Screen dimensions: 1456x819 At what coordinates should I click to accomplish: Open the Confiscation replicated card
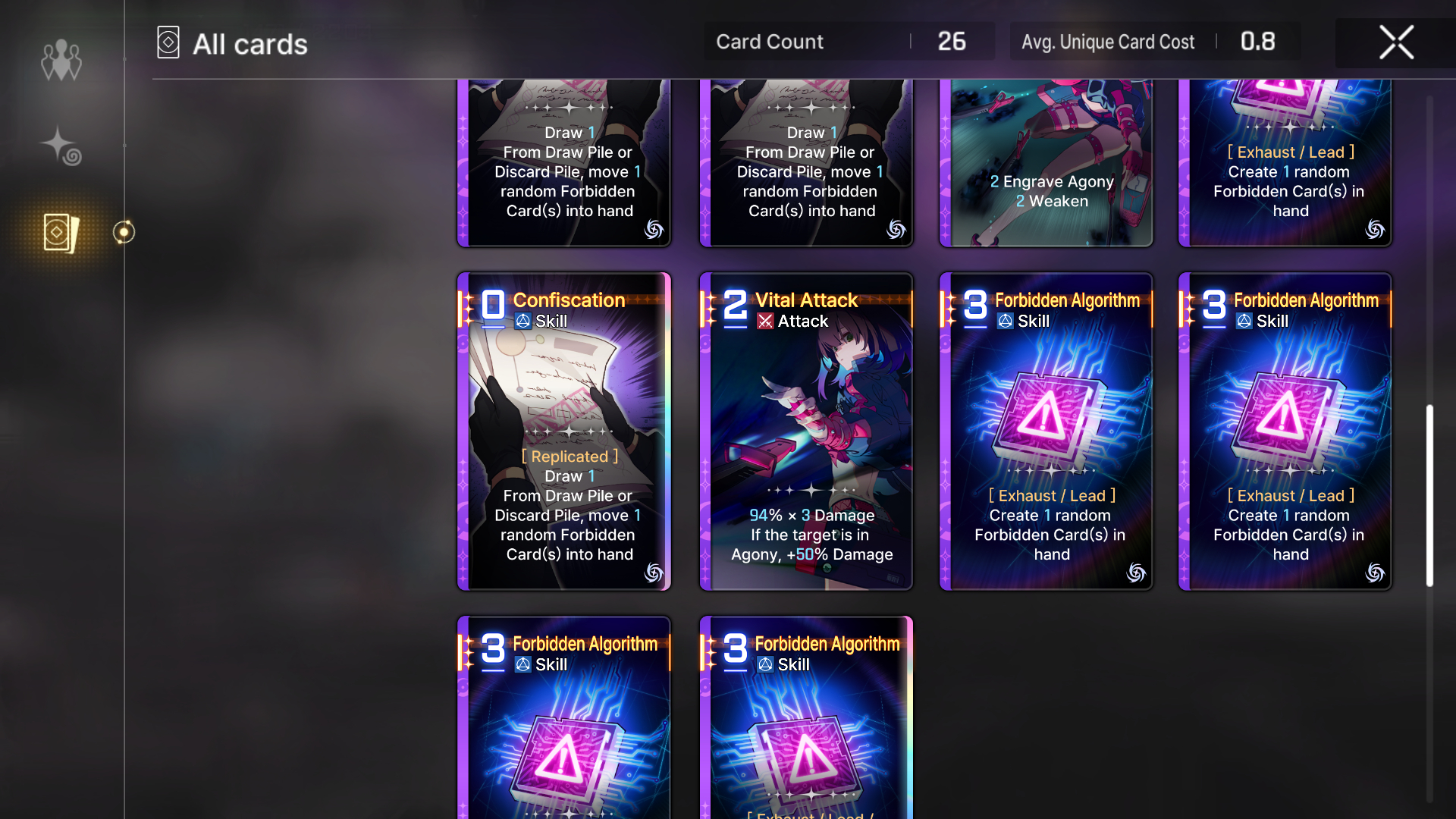564,431
